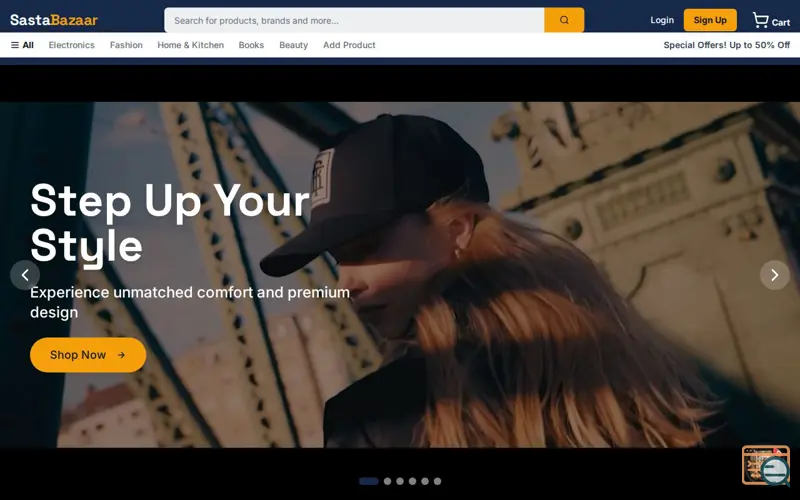This screenshot has width=800, height=500.
Task: Open the Beauty category
Action: 293,45
